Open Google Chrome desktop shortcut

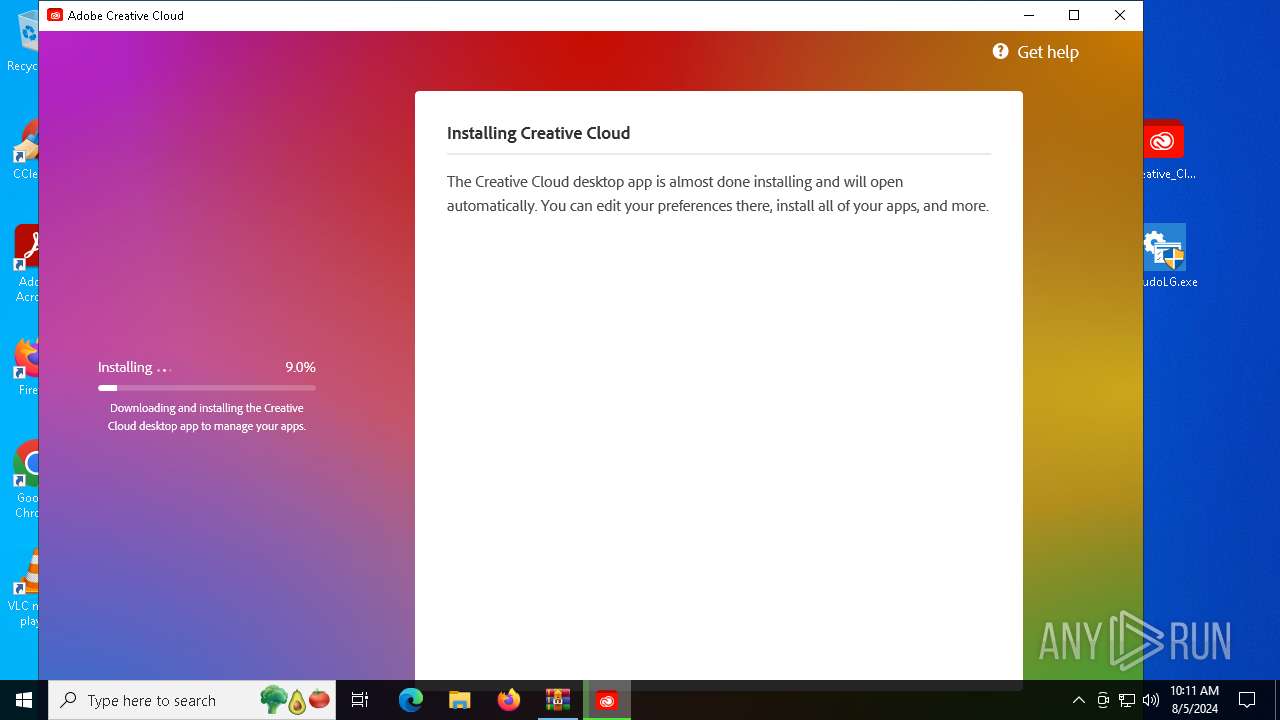pyautogui.click(x=27, y=480)
